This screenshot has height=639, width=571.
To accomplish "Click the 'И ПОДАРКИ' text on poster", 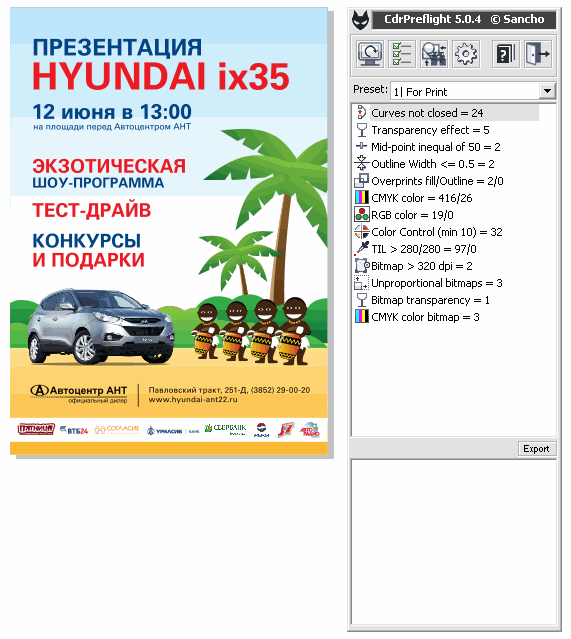I will coord(88,260).
